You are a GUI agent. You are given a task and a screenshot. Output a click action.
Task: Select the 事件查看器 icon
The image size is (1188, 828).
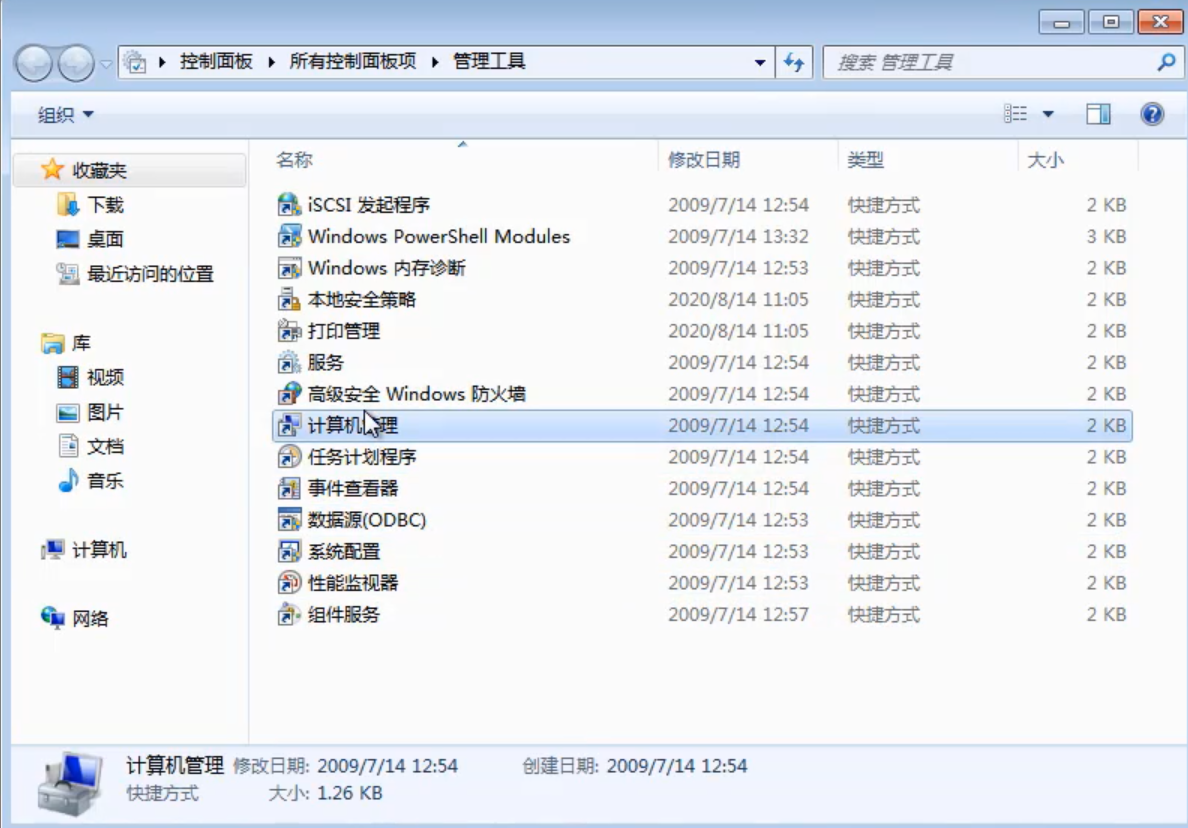coord(289,489)
